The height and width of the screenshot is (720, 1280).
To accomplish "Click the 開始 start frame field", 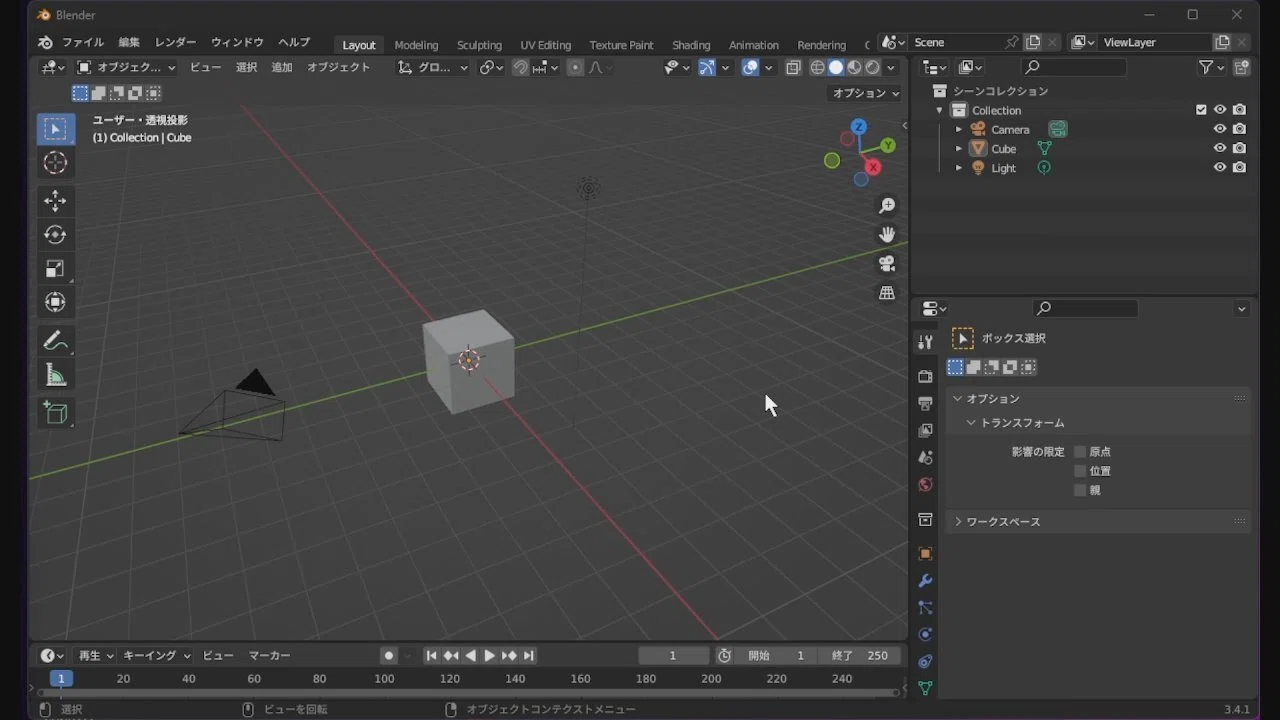I will click(x=776, y=656).
